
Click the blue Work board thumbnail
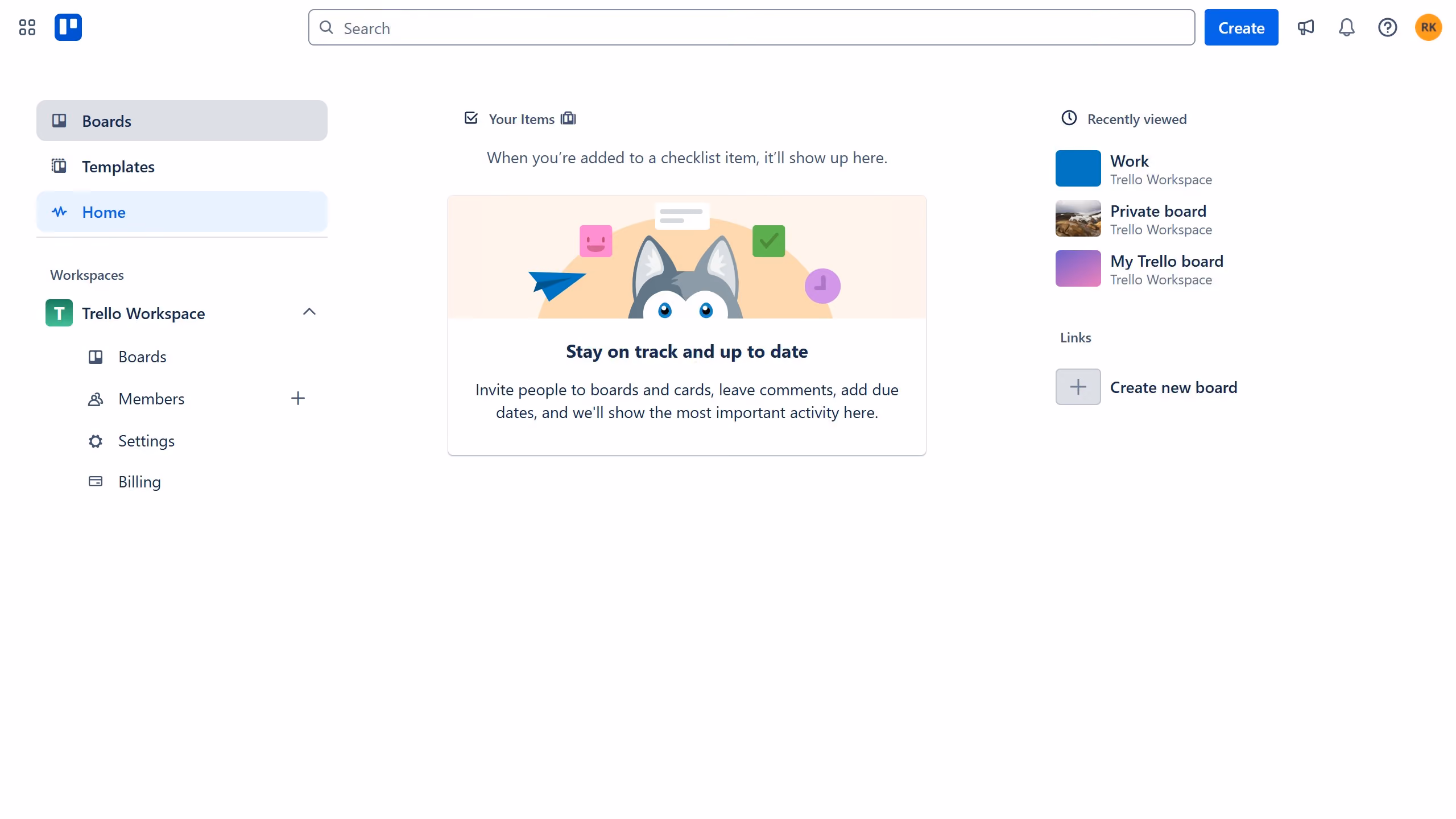click(1078, 168)
